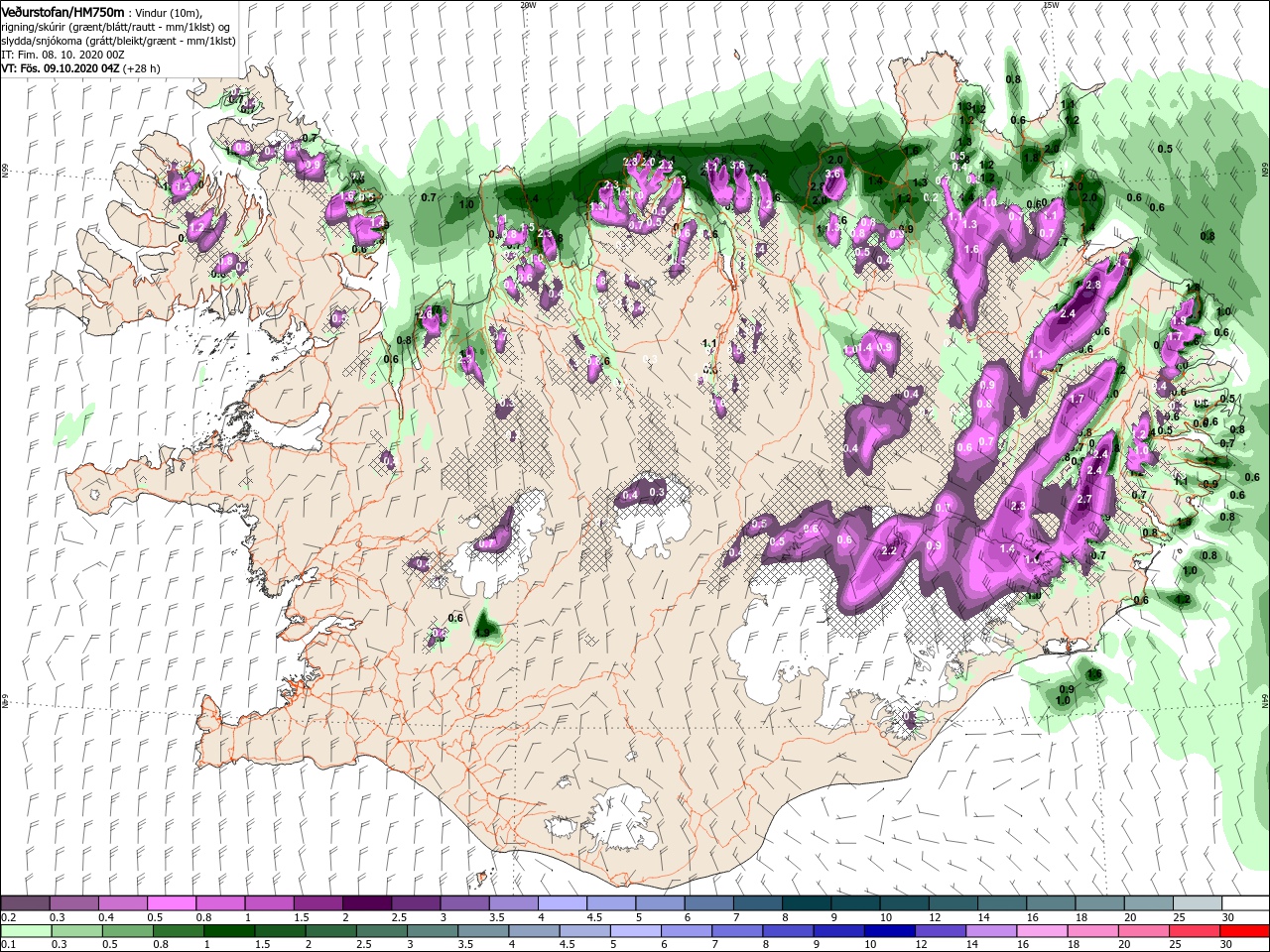
Task: Click the 'IT: Fim. 08. 10. 2020 00Z' line
Action: click(62, 55)
